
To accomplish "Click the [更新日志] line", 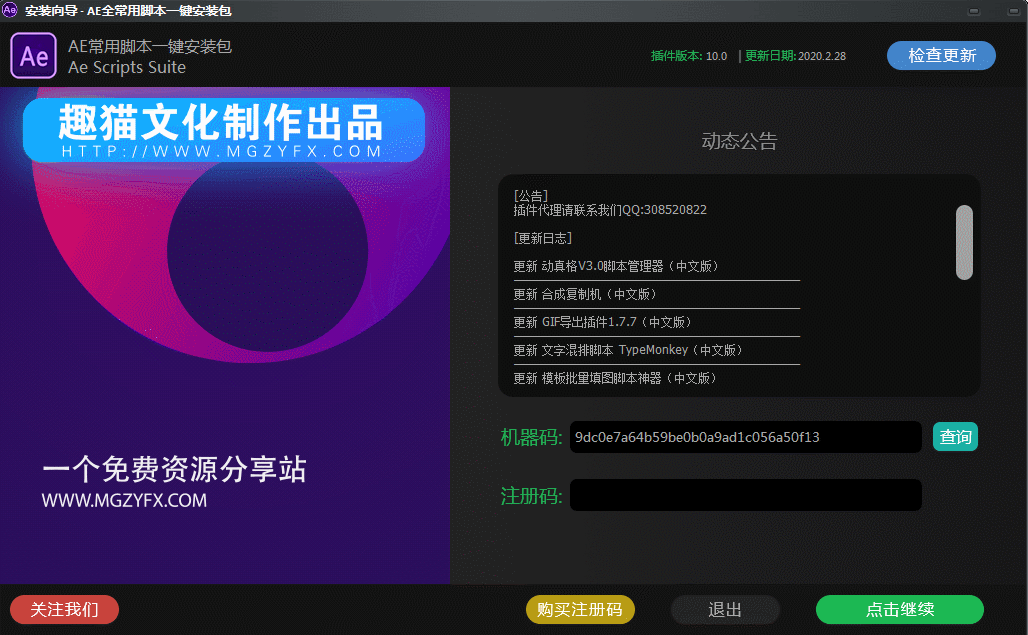I will [x=543, y=238].
